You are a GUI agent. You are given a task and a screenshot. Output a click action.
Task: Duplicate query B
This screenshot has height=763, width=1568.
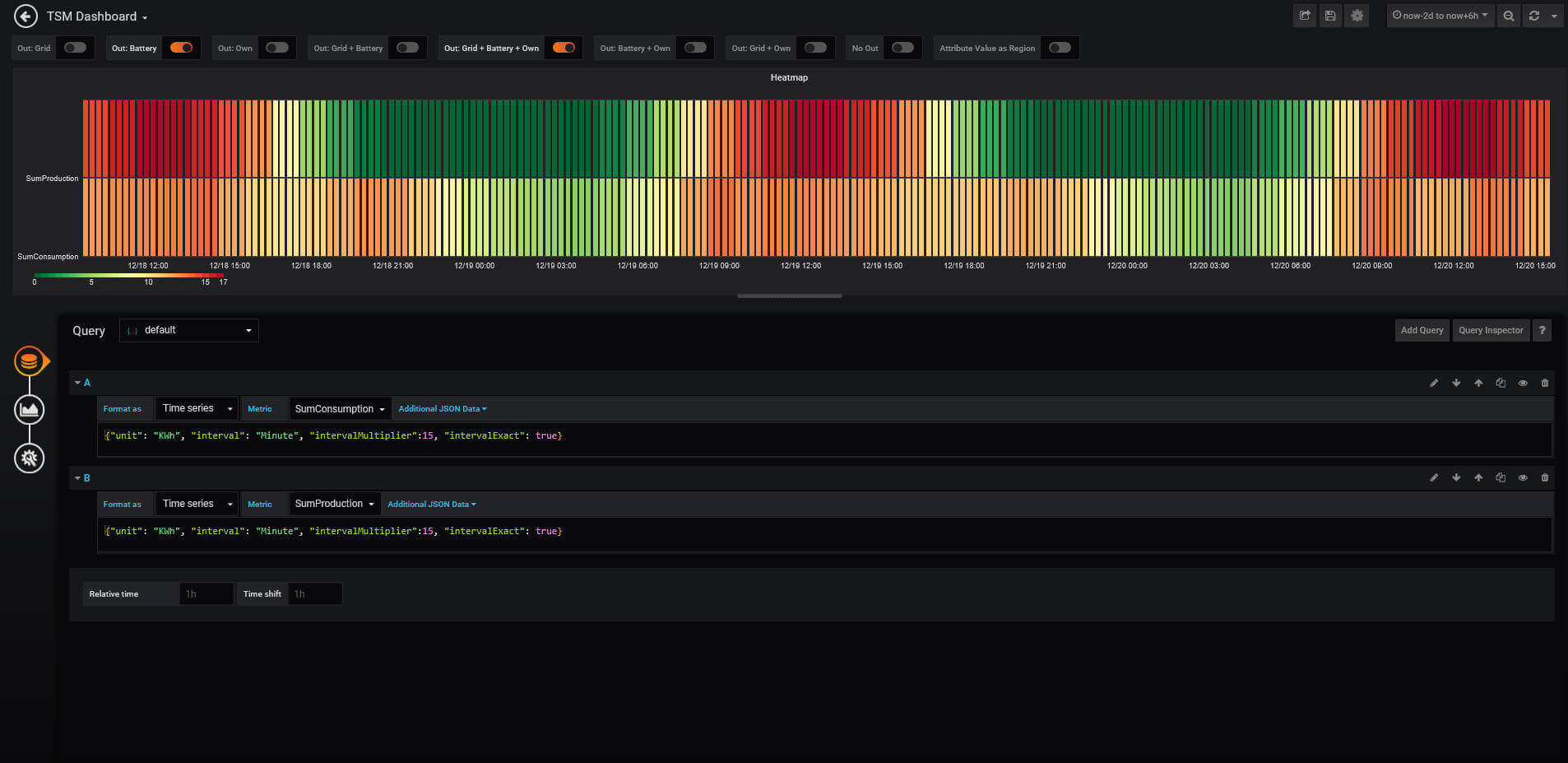(1501, 477)
